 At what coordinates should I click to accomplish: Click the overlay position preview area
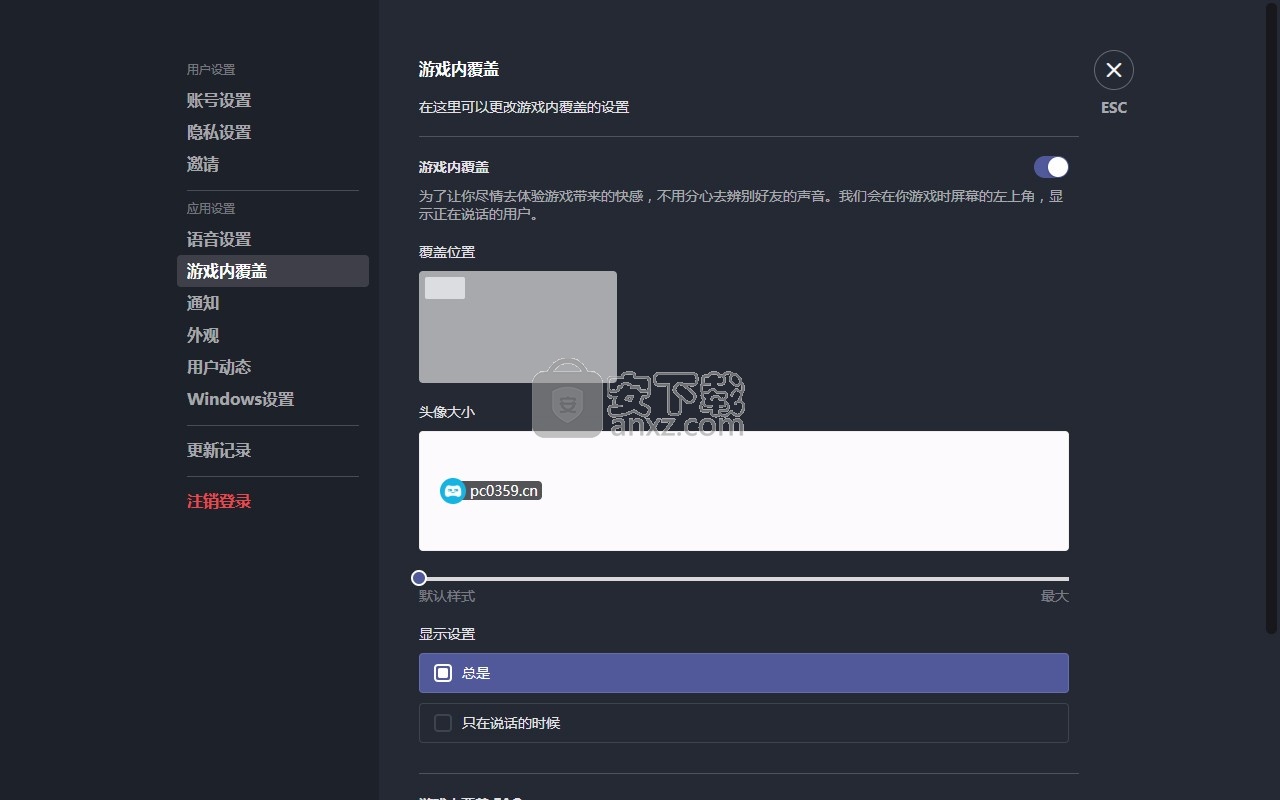coord(518,327)
